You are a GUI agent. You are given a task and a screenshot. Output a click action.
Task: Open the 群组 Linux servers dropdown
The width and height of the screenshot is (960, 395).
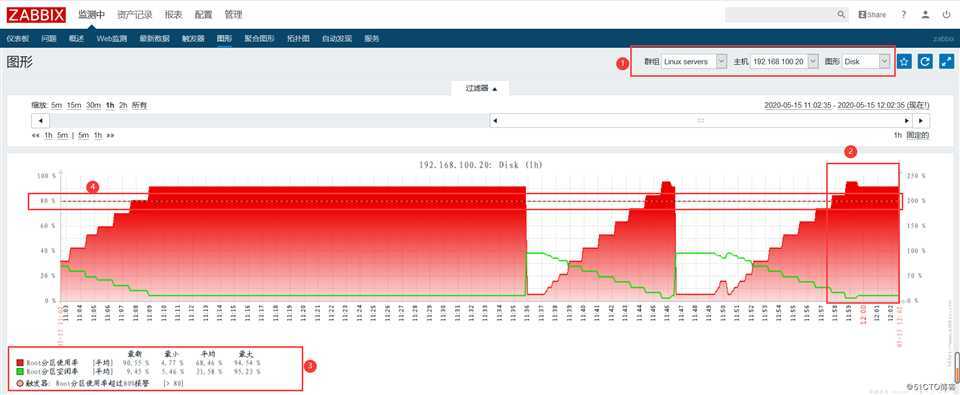pyautogui.click(x=694, y=62)
